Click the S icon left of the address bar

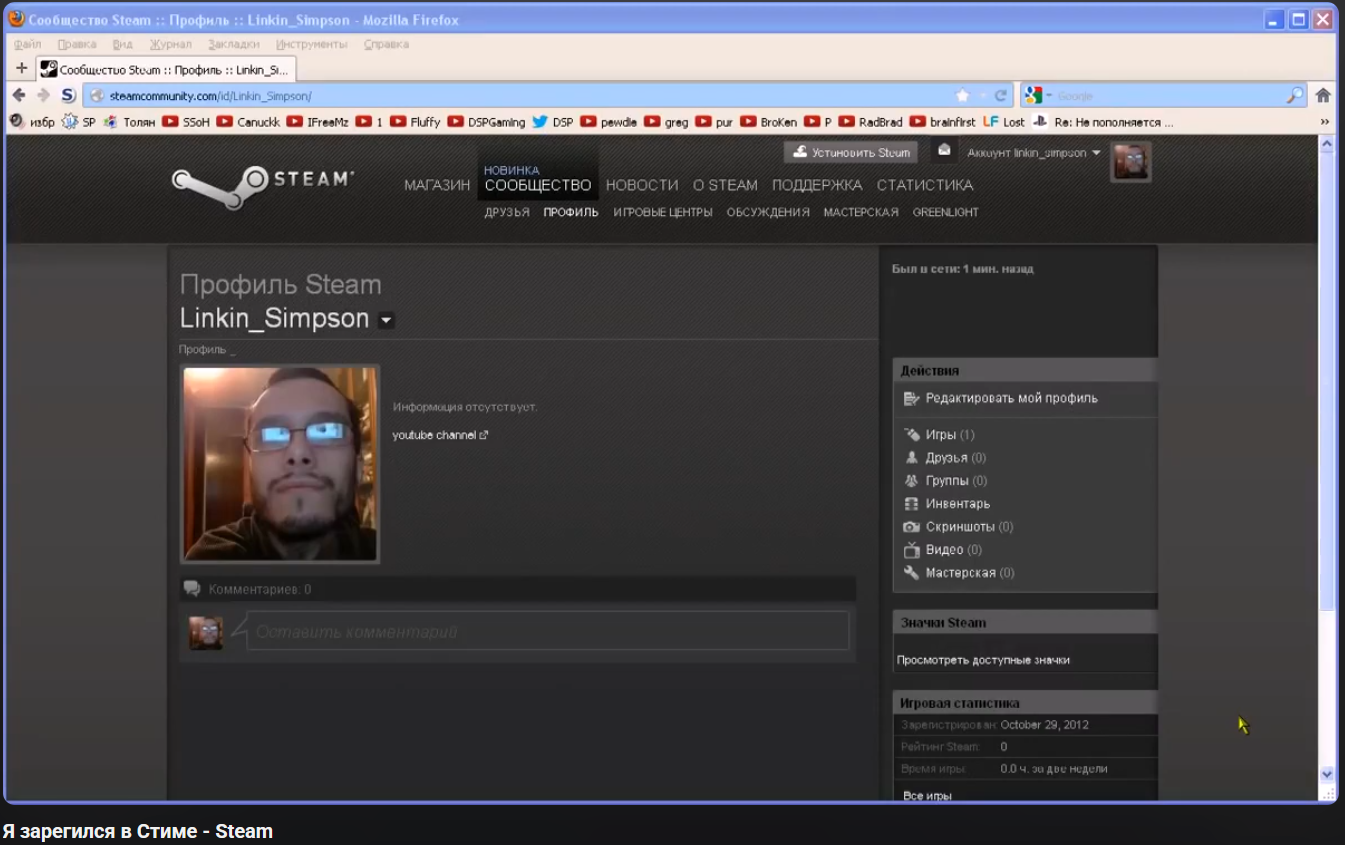pos(68,95)
